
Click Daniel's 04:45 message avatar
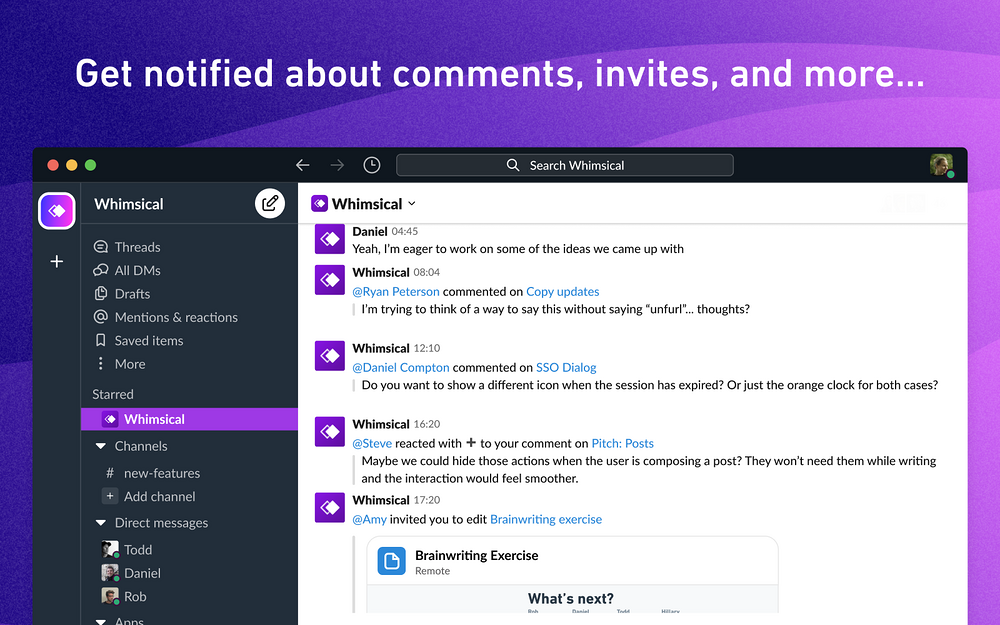[330, 239]
